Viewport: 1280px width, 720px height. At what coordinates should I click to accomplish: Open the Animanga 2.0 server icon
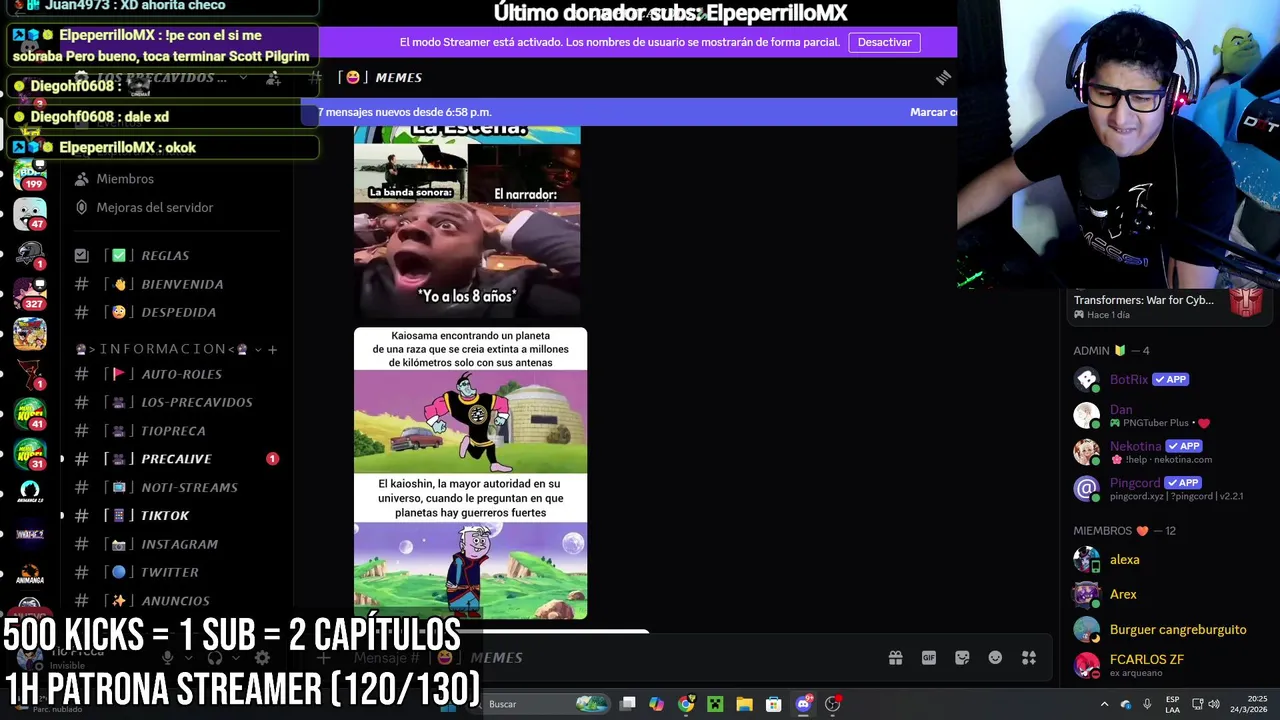pos(30,493)
